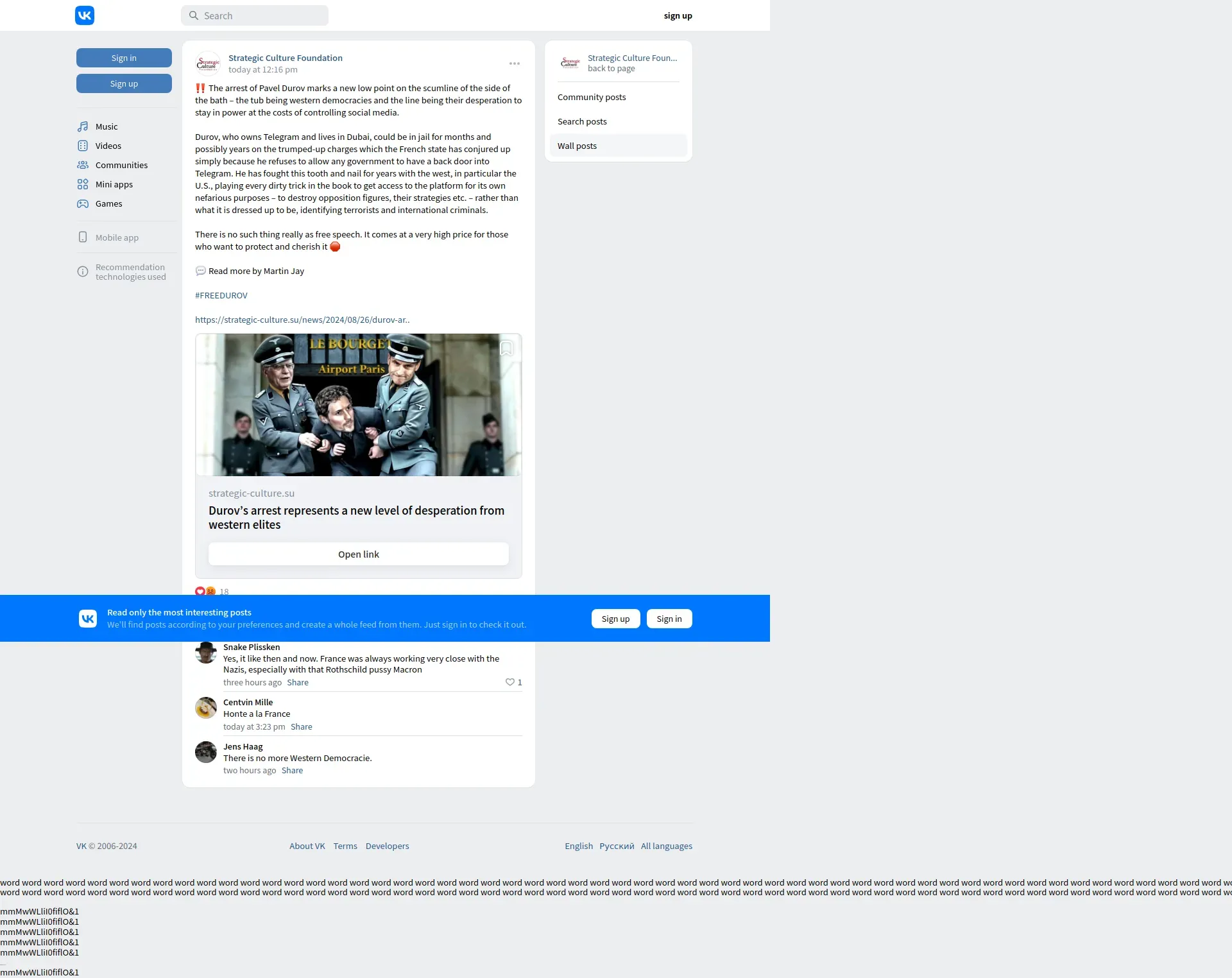Open Communities via people icon

[x=83, y=165]
